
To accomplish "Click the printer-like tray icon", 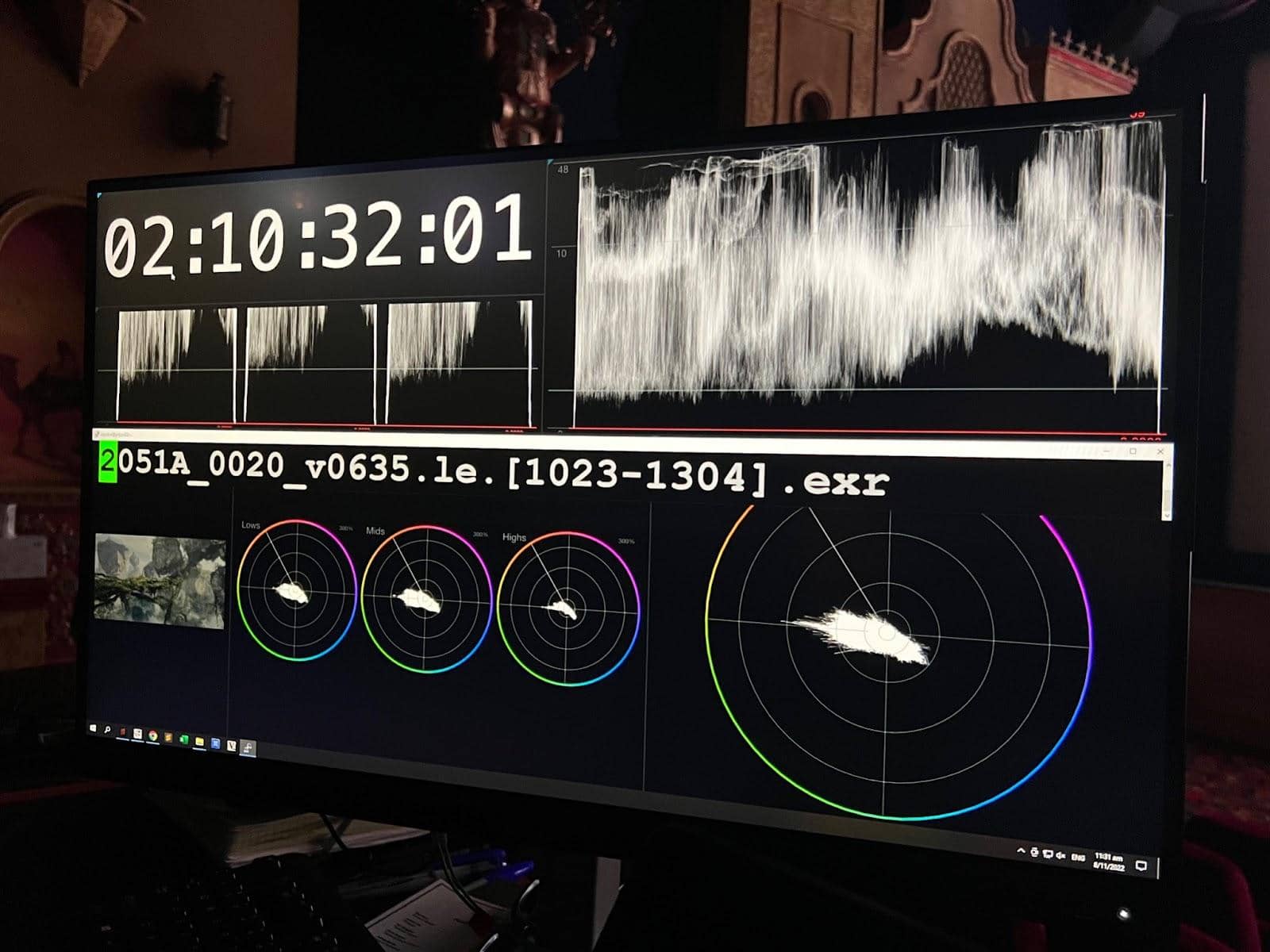I will 1034,852.
